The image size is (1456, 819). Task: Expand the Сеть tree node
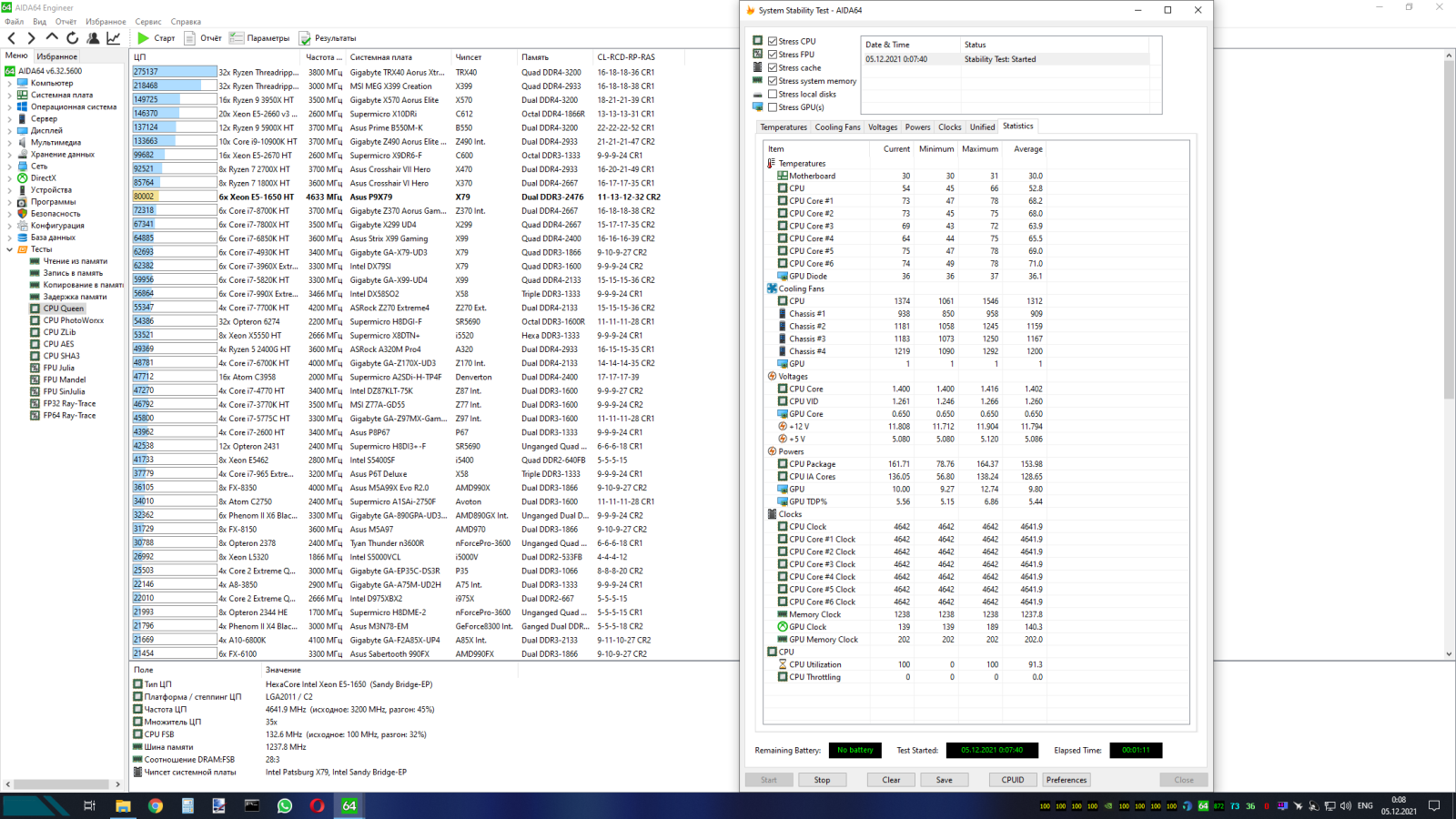10,166
